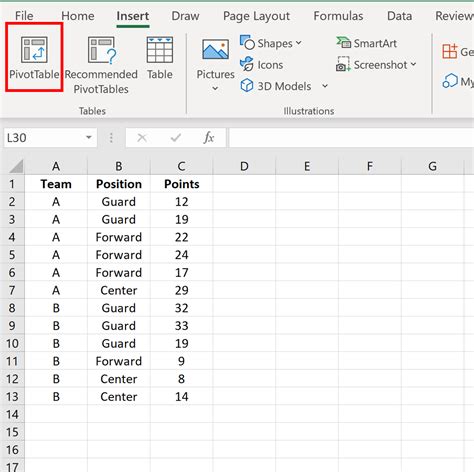
Task: Select cell with Points value 24
Action: click(181, 255)
